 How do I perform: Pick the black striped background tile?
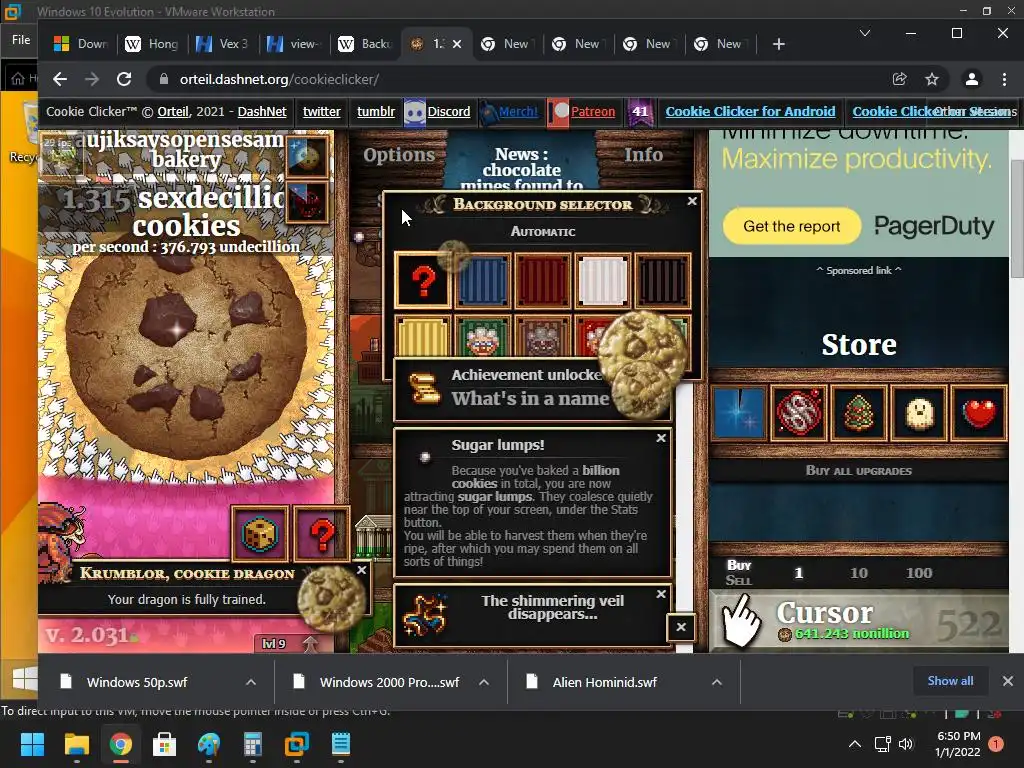(x=663, y=281)
